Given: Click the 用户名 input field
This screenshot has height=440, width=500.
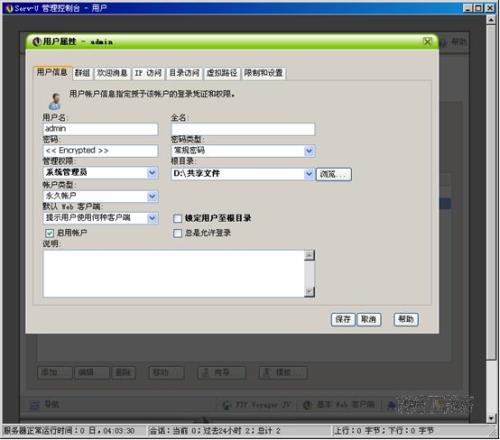Looking at the screenshot, I should pos(100,129).
